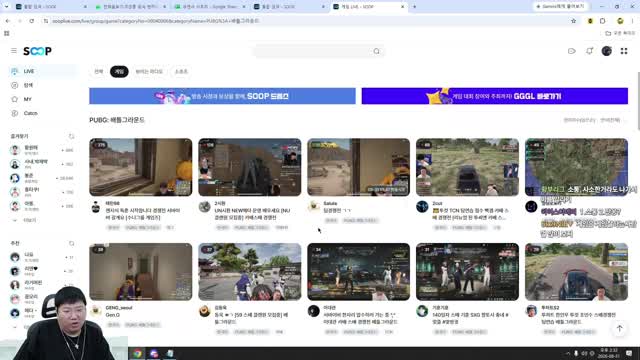Open the sort order dropdown near PUBG heading
Viewport: 640px width, 360px height.
(x=580, y=120)
